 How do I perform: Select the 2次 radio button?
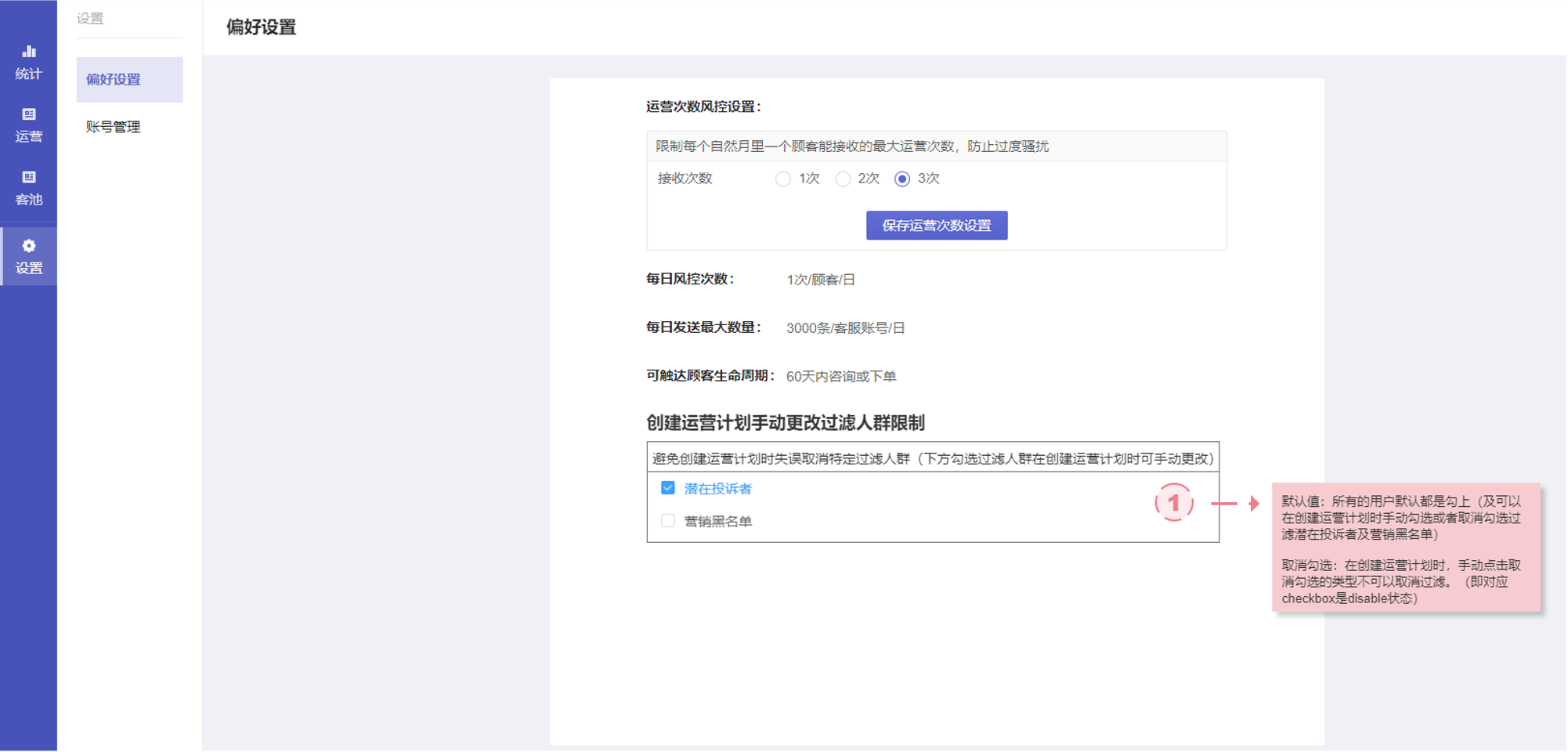843,179
